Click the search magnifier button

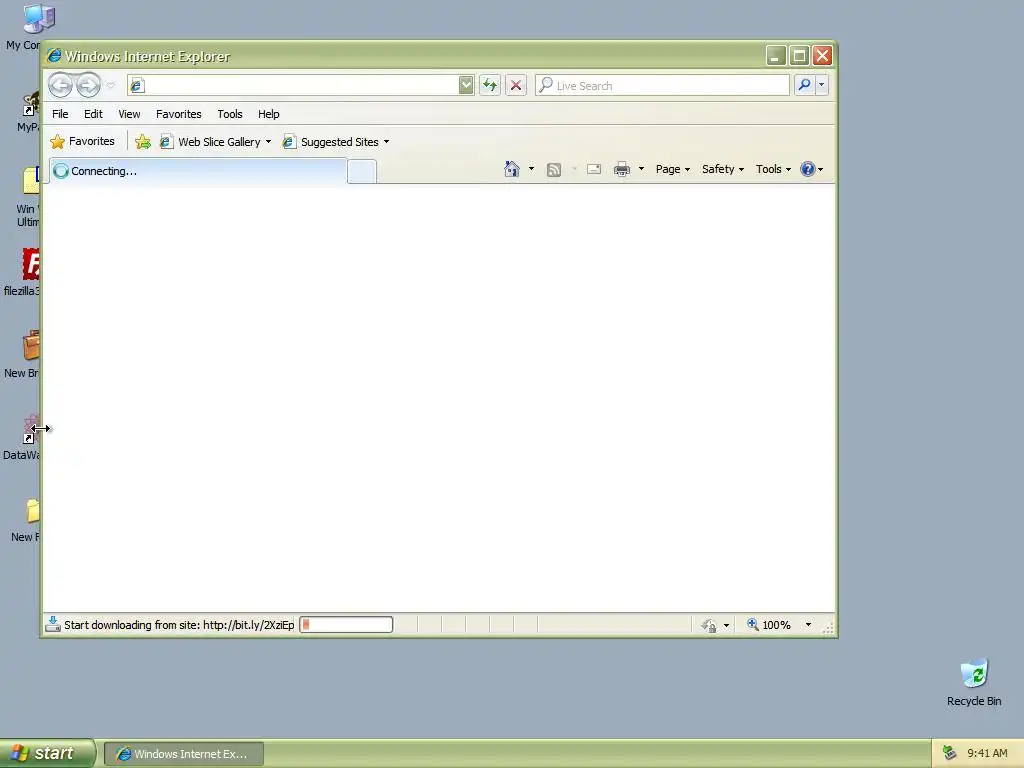click(x=805, y=85)
